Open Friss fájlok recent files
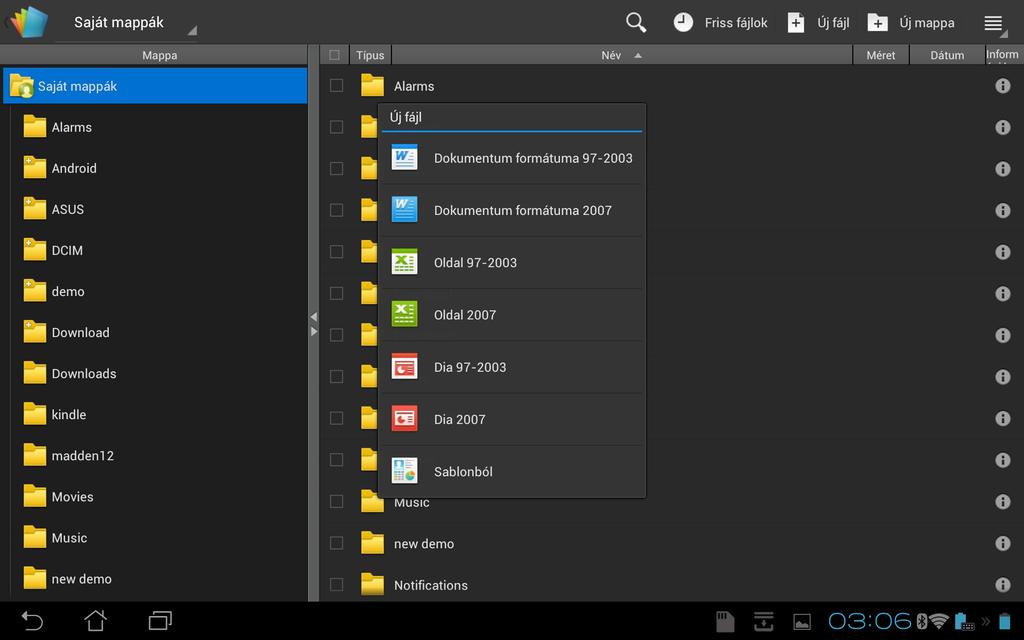The height and width of the screenshot is (640, 1024). click(720, 22)
